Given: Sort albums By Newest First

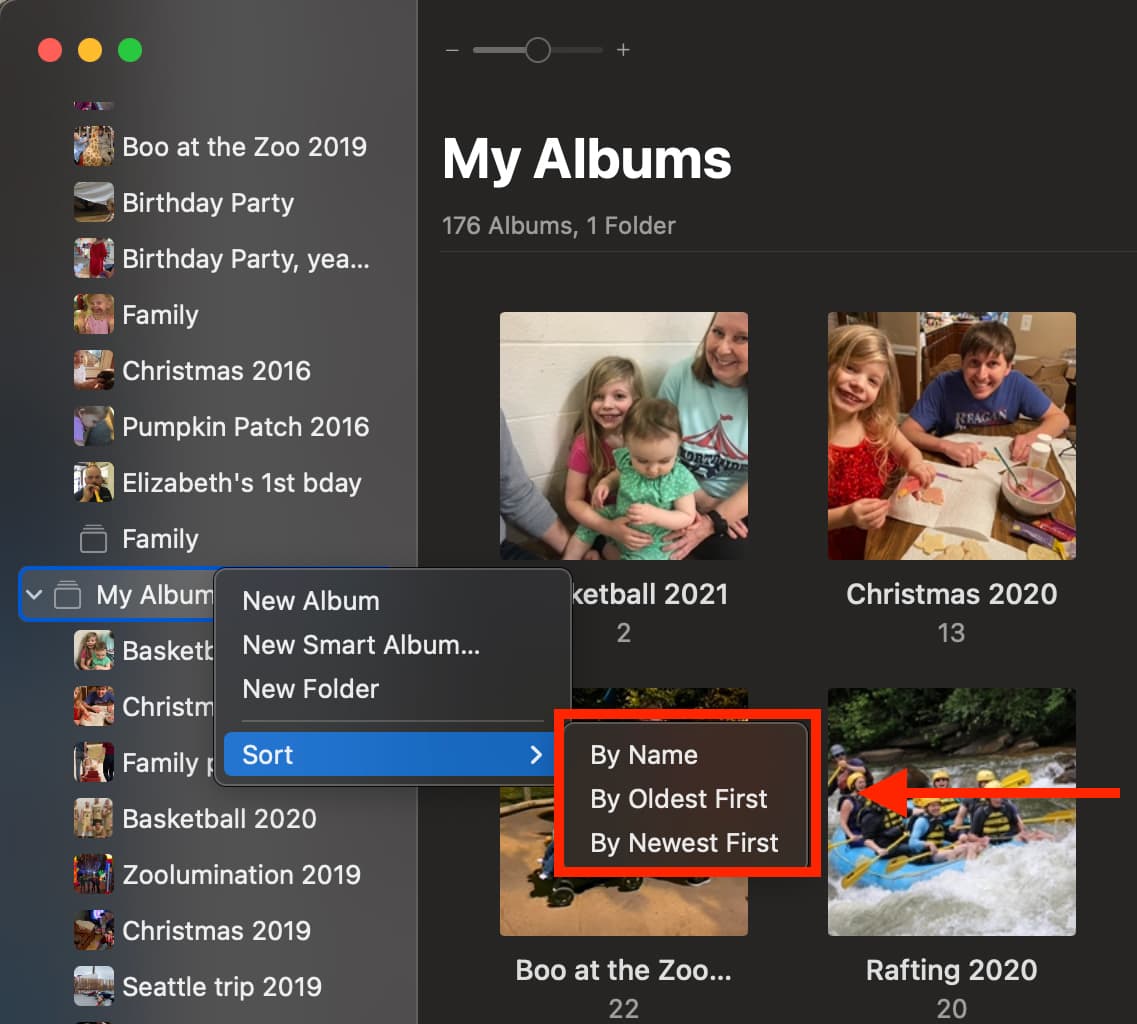Looking at the screenshot, I should coord(684,843).
